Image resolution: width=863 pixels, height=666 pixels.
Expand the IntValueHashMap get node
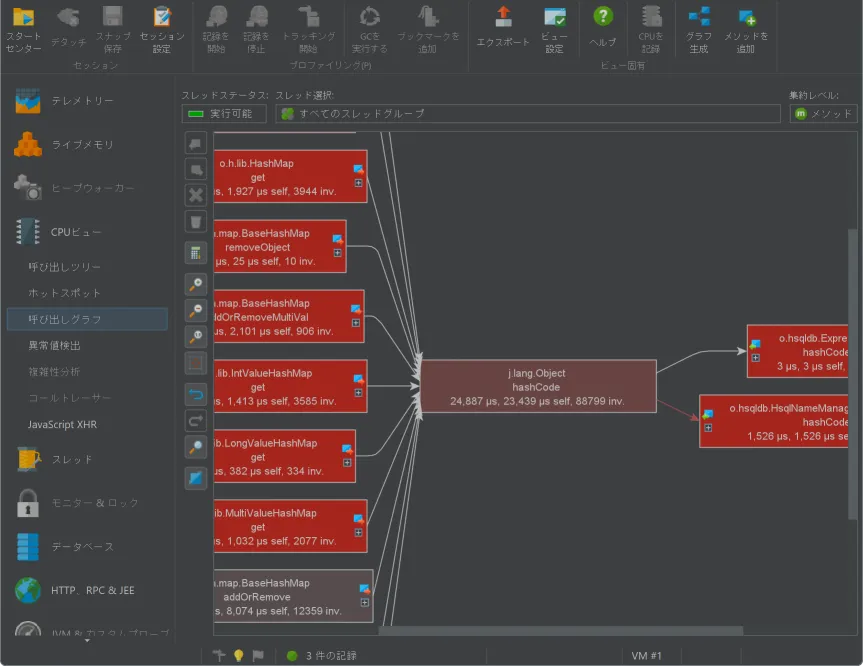(358, 393)
